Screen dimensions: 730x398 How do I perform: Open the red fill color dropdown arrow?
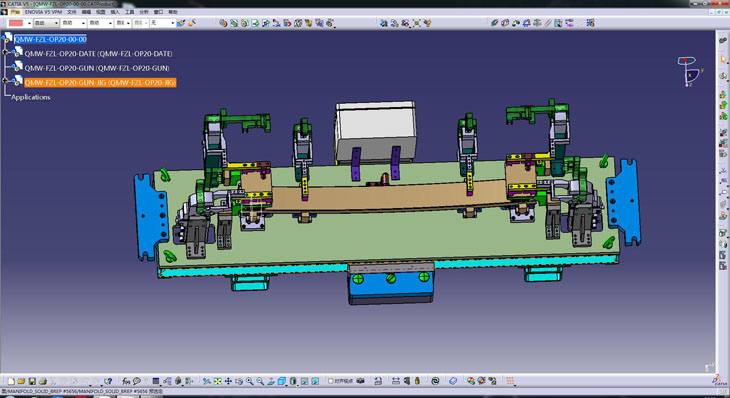[29, 23]
